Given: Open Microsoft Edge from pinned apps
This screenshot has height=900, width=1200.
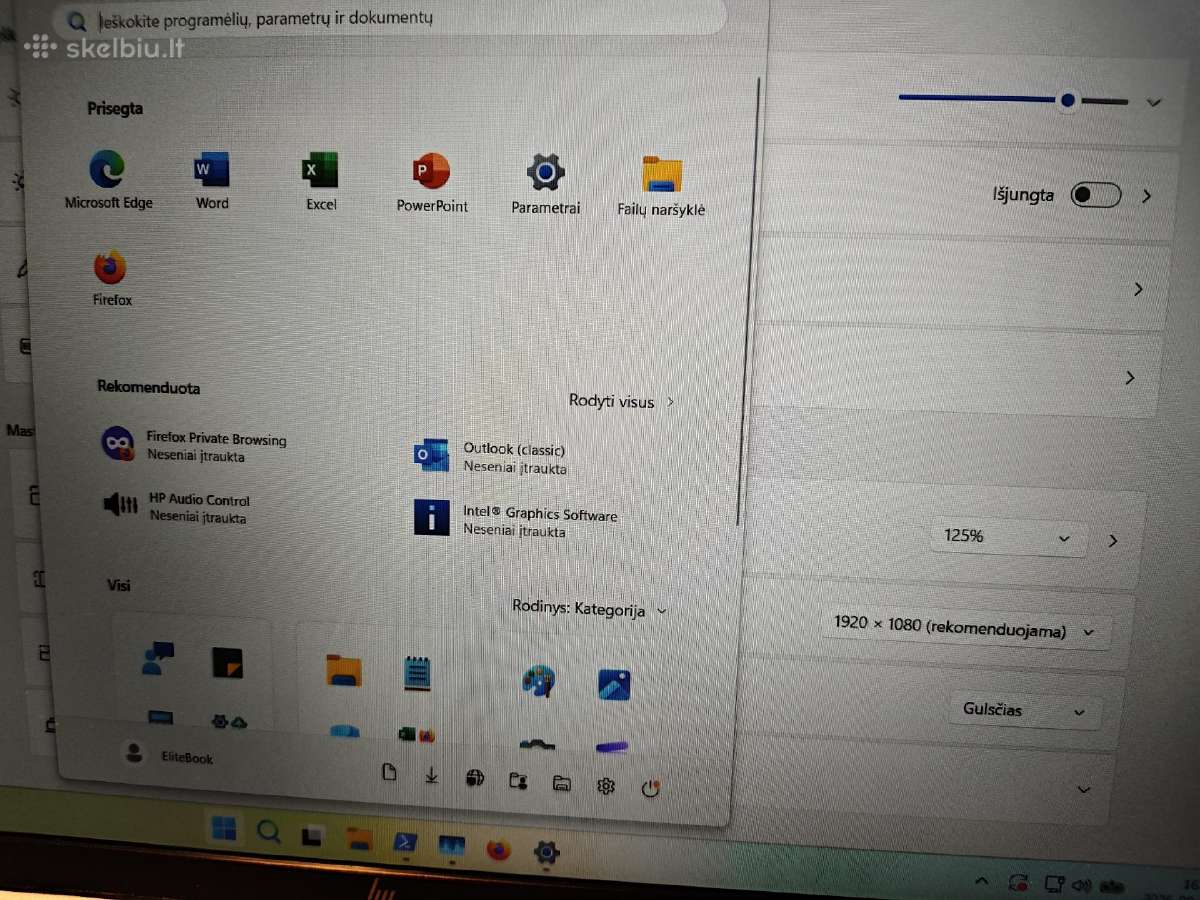Looking at the screenshot, I should pos(108,180).
